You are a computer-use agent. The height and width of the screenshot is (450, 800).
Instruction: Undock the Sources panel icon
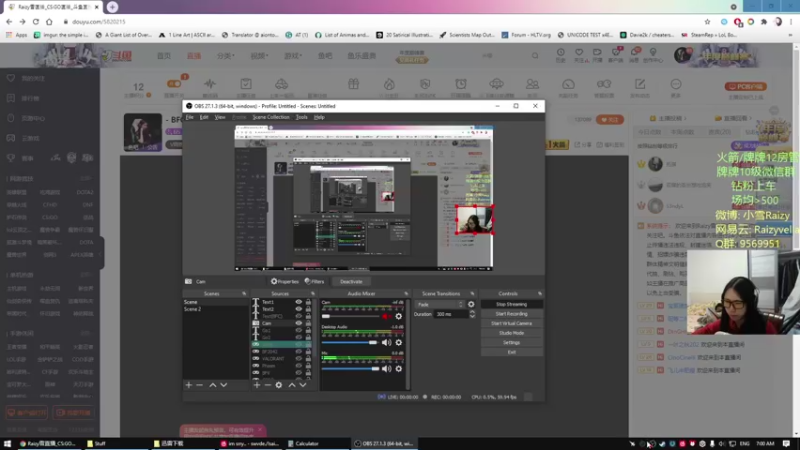313,294
